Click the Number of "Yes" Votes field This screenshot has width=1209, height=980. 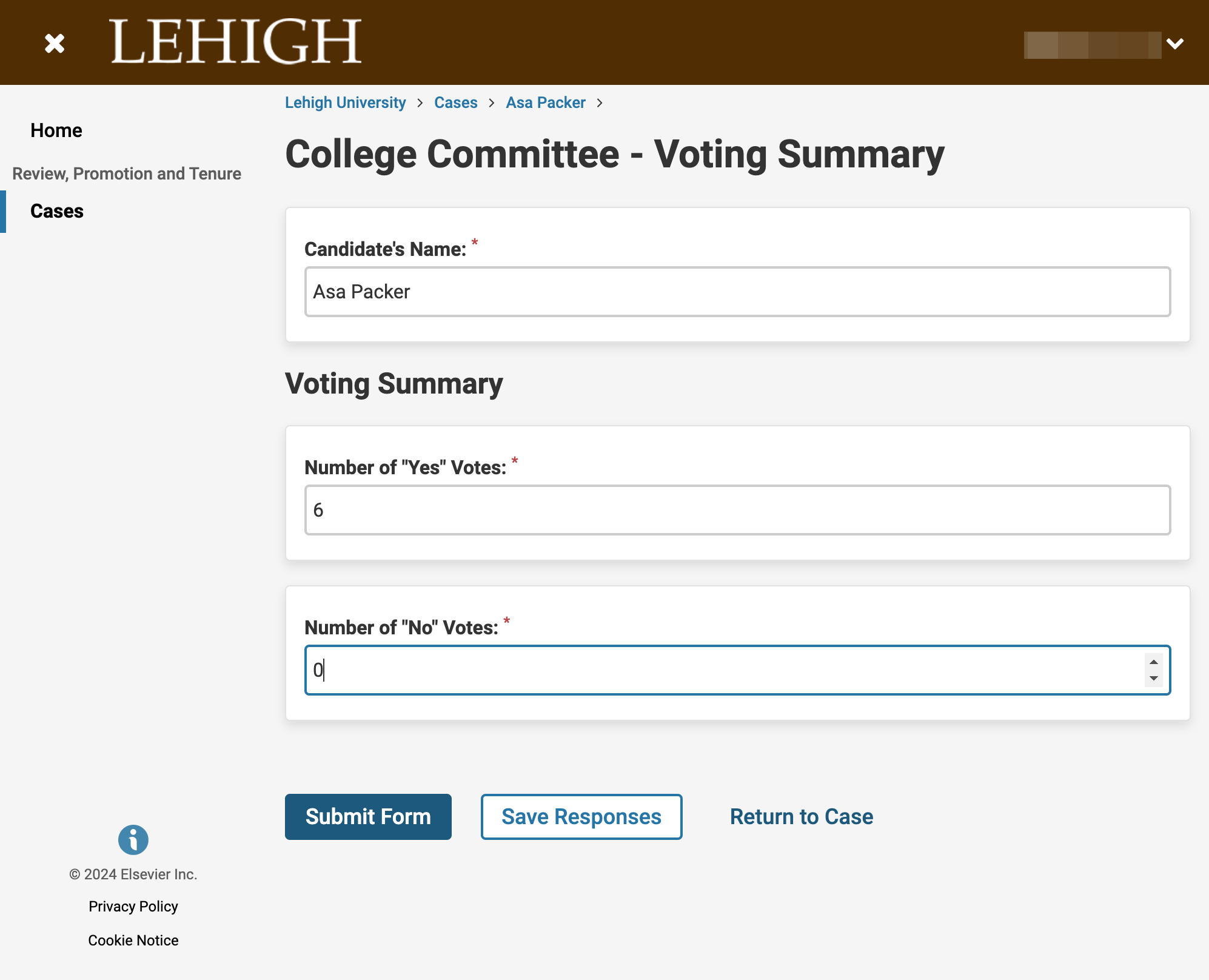click(737, 510)
